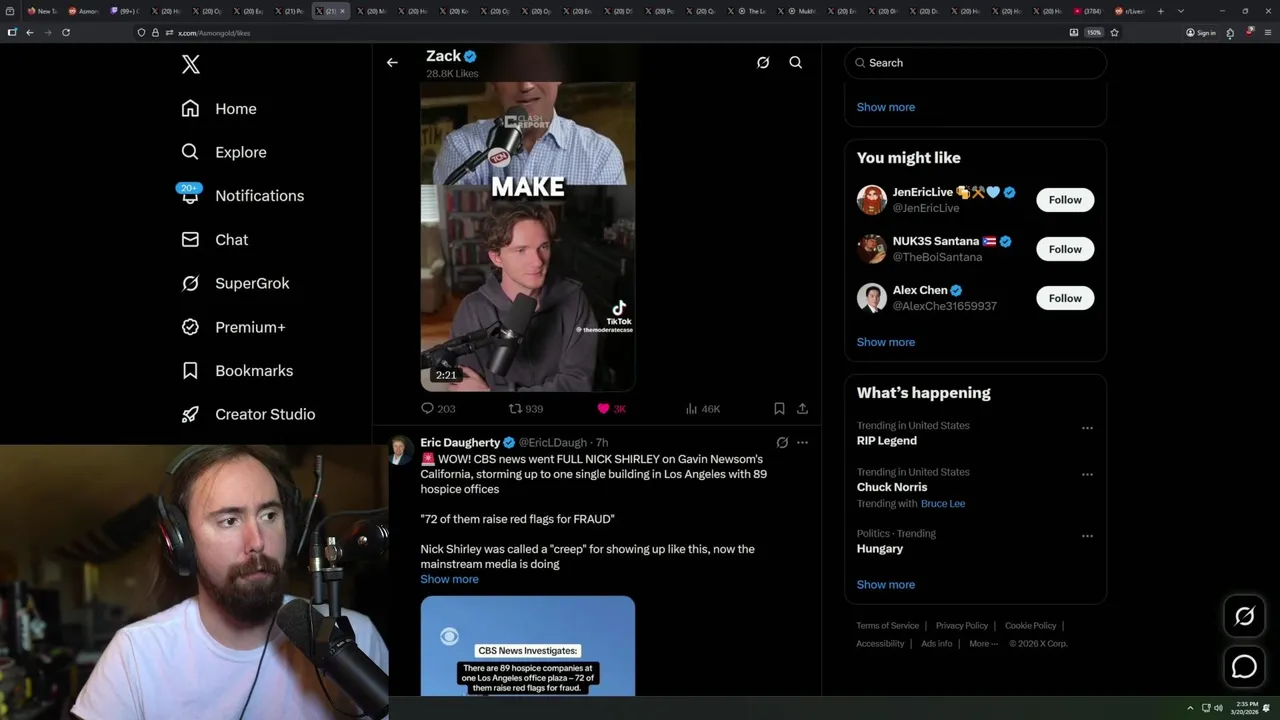Open the Accessibility footer link

coord(880,643)
